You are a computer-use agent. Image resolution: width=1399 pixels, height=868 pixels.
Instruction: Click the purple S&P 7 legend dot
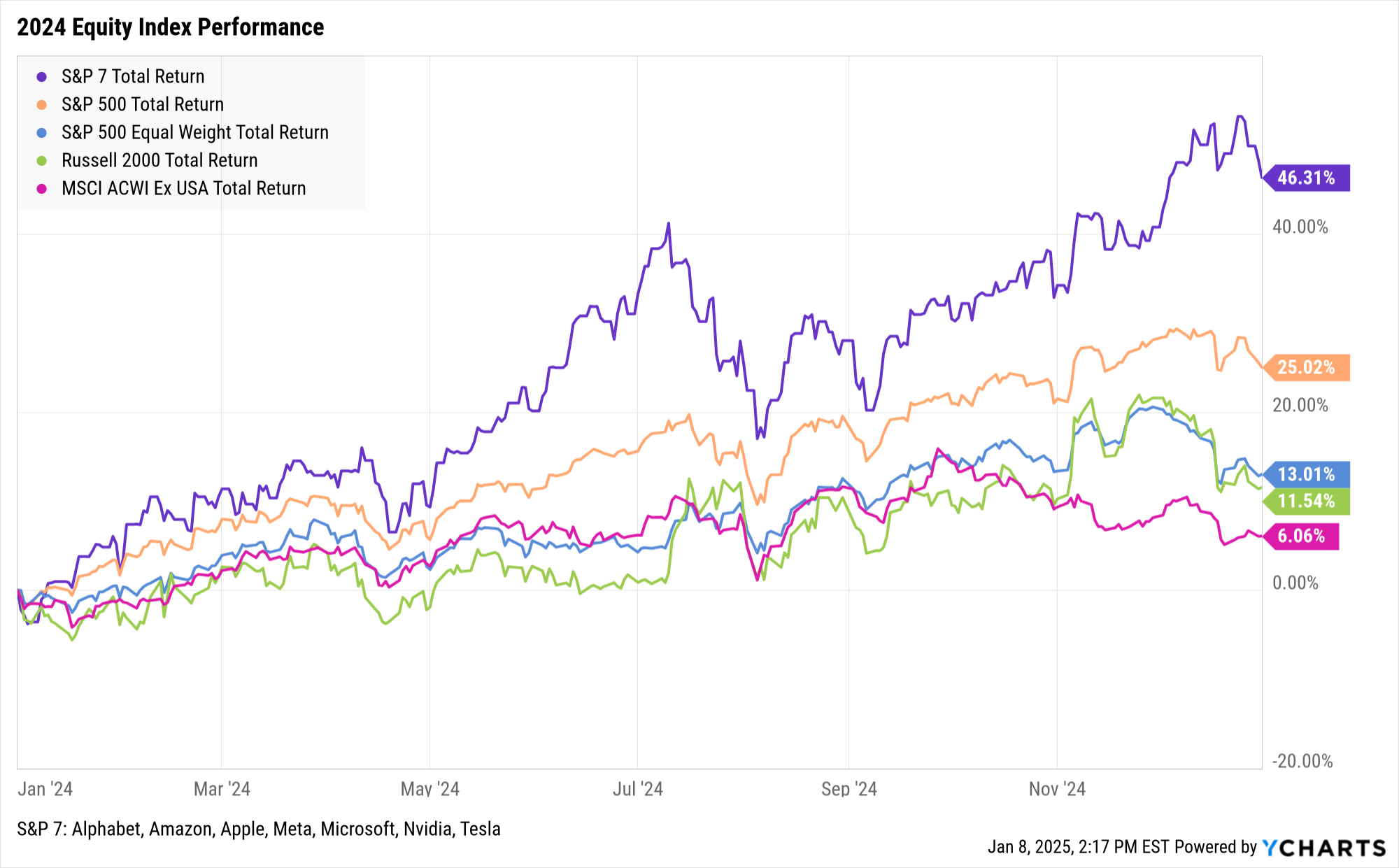[x=42, y=77]
